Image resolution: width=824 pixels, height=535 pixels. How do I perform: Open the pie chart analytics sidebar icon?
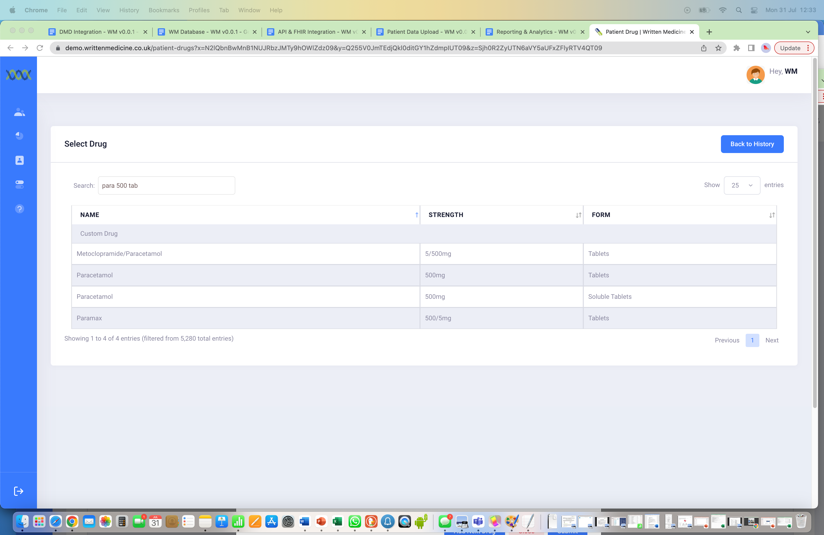click(19, 136)
